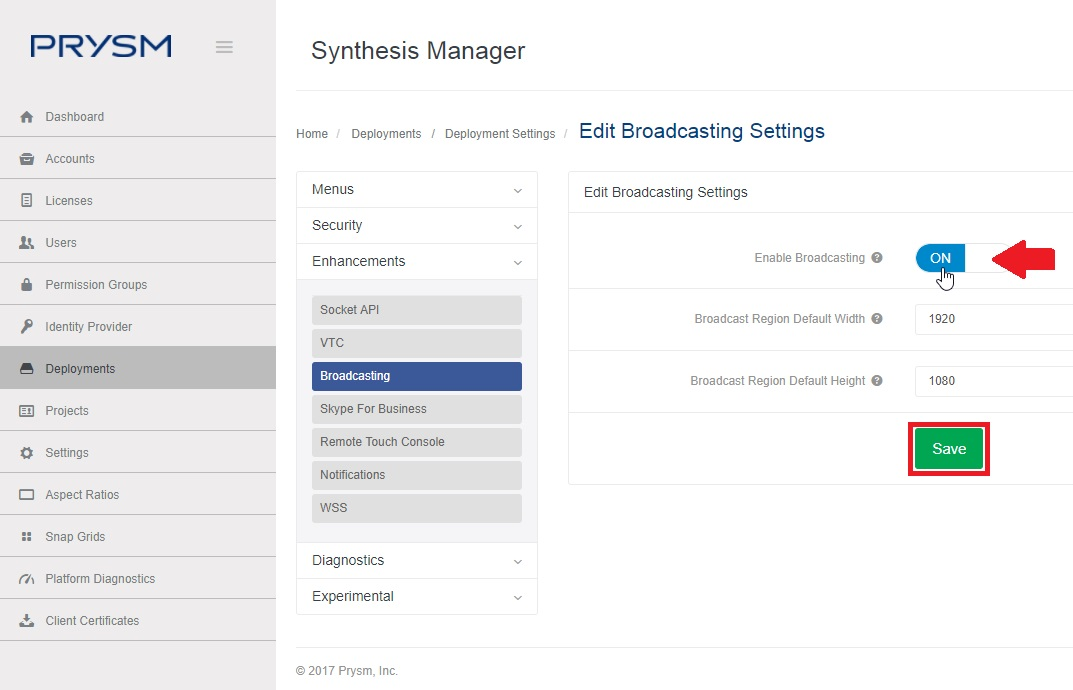The image size is (1073, 690).
Task: Click the Licenses document icon
Action: (x=27, y=201)
